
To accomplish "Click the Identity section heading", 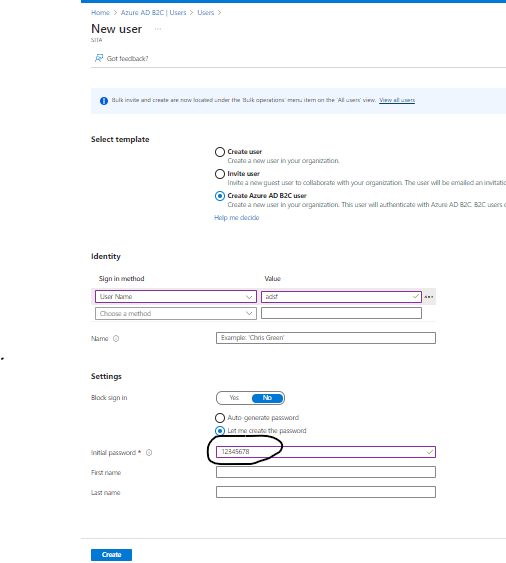I will 106,256.
